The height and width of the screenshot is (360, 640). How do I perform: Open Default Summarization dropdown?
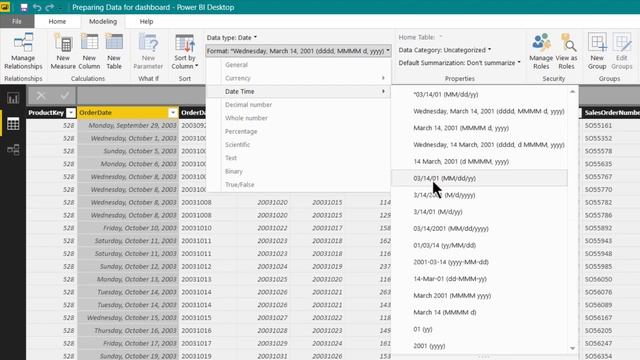(x=460, y=63)
